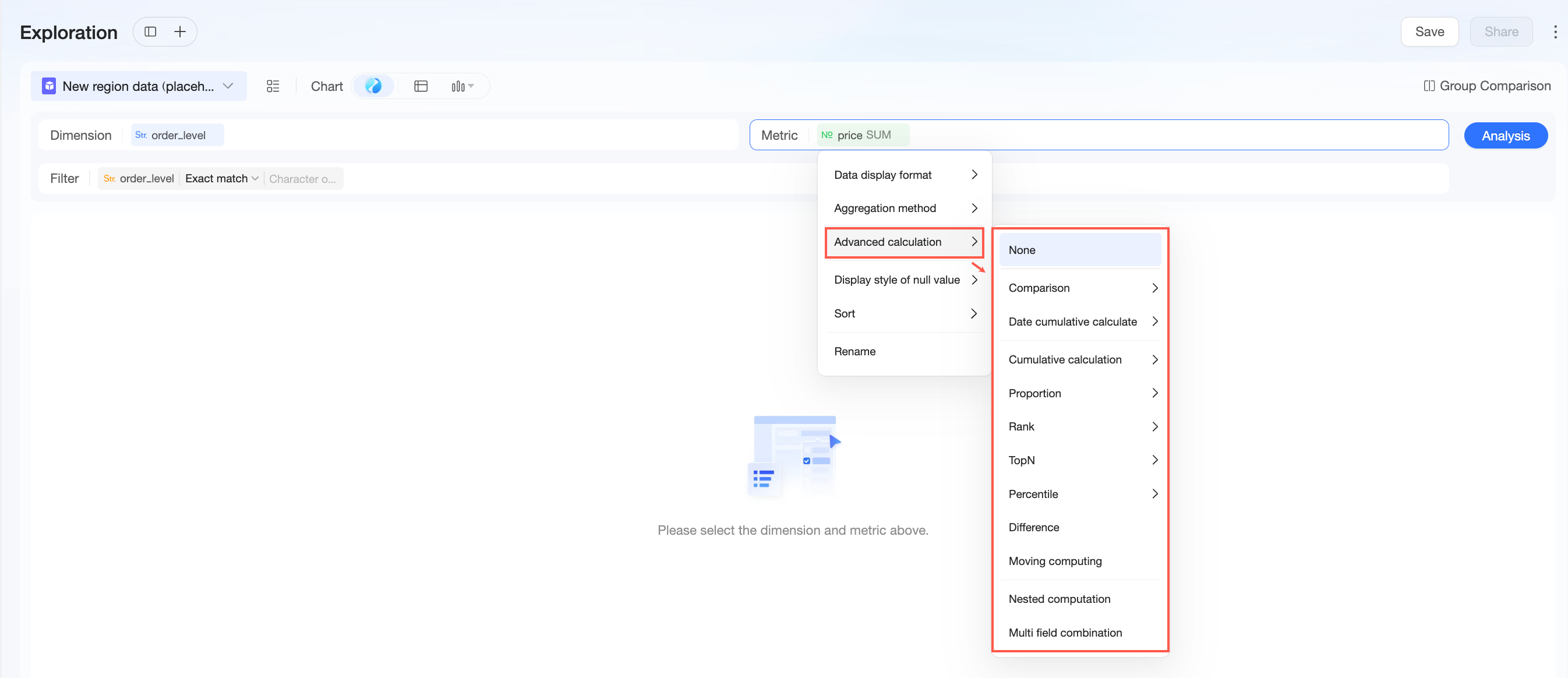Click the Exploration page title
The image size is (1568, 678).
tap(69, 32)
